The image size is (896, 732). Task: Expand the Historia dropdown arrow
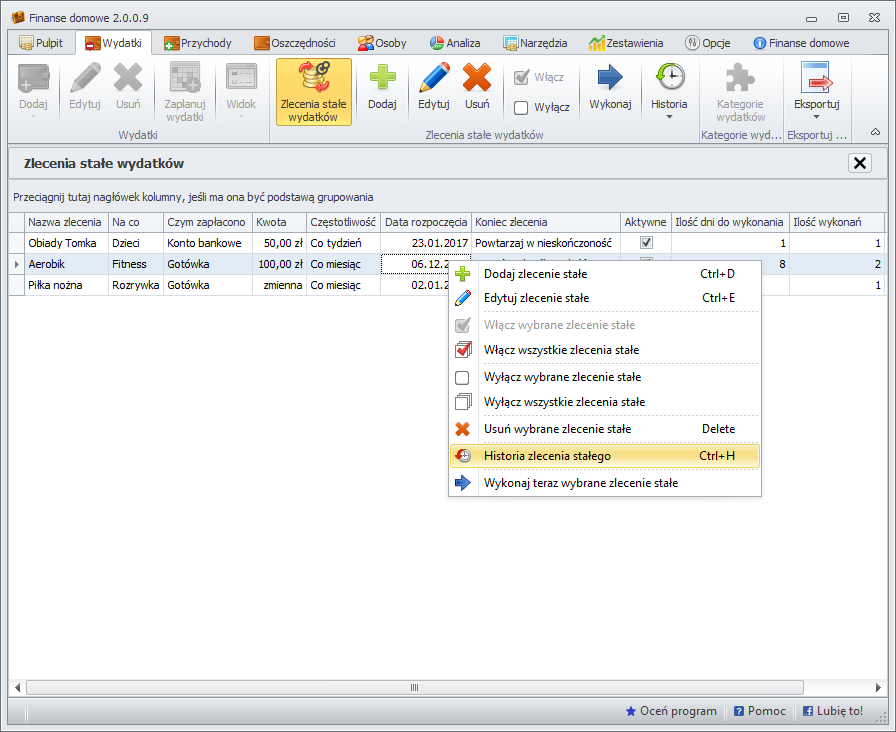point(669,117)
